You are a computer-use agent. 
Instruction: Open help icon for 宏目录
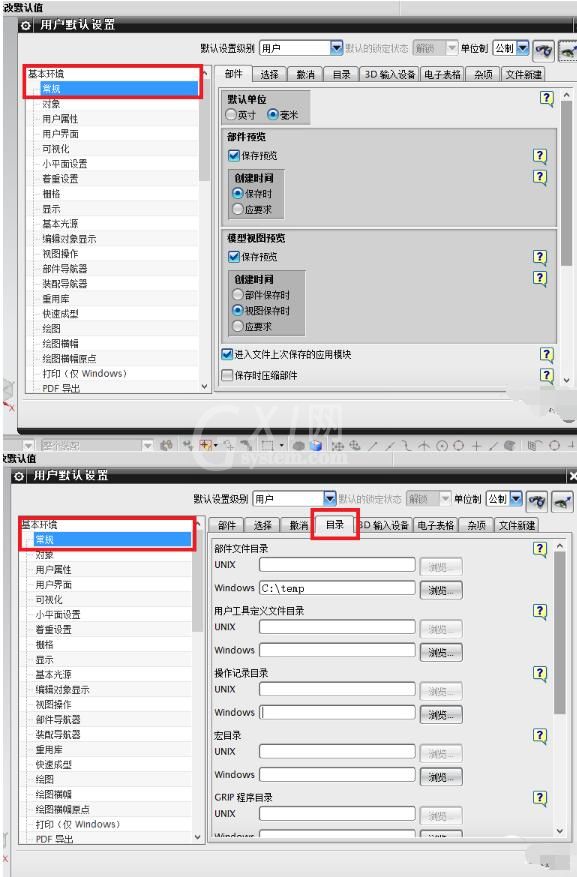[540, 735]
